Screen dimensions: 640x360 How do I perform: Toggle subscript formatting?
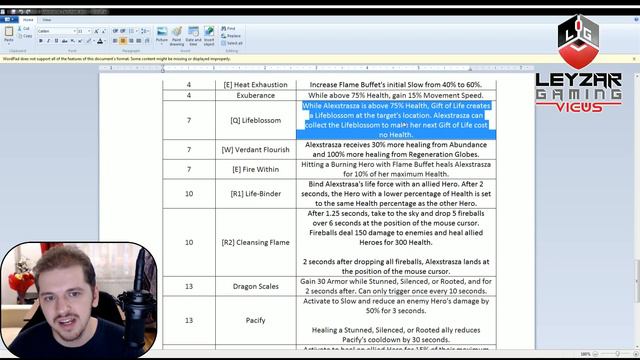pos(73,41)
